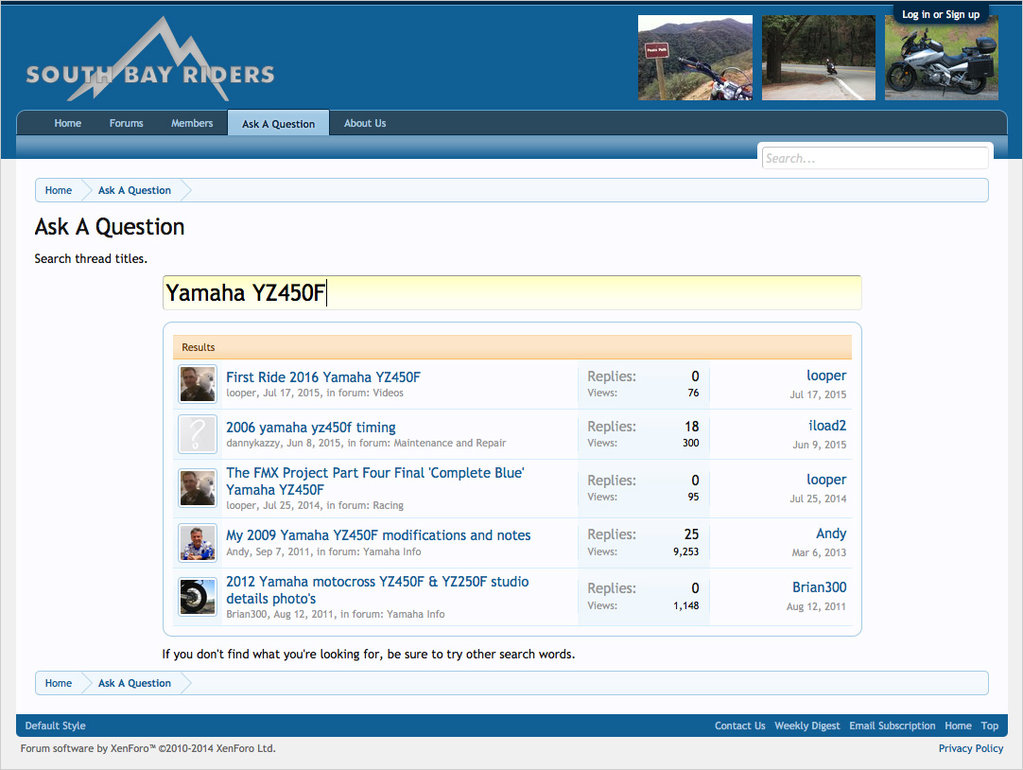The image size is (1023, 770).
Task: Open Andy's avatar next to 2009 thread
Action: (197, 542)
